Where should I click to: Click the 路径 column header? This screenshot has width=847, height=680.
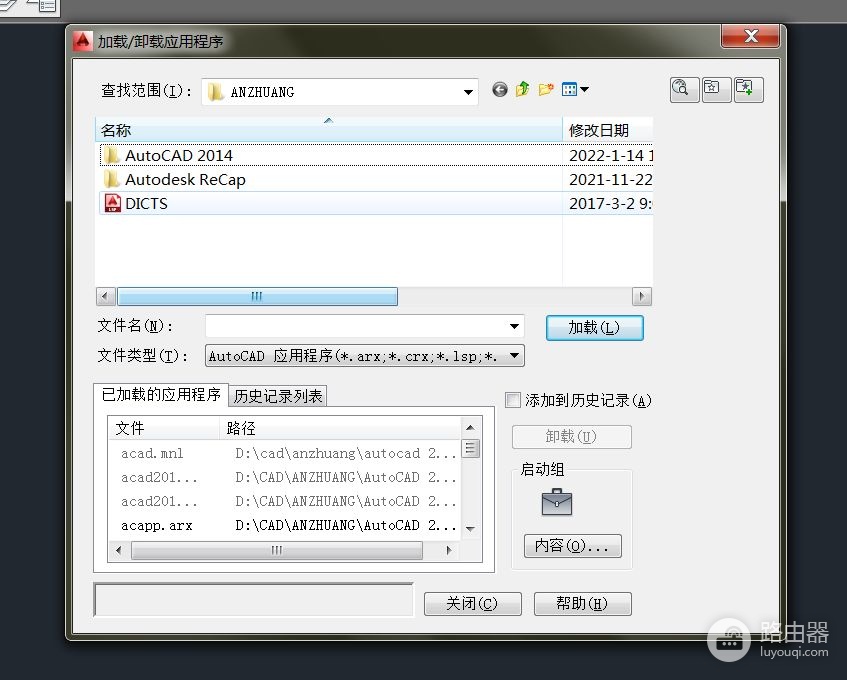point(340,428)
